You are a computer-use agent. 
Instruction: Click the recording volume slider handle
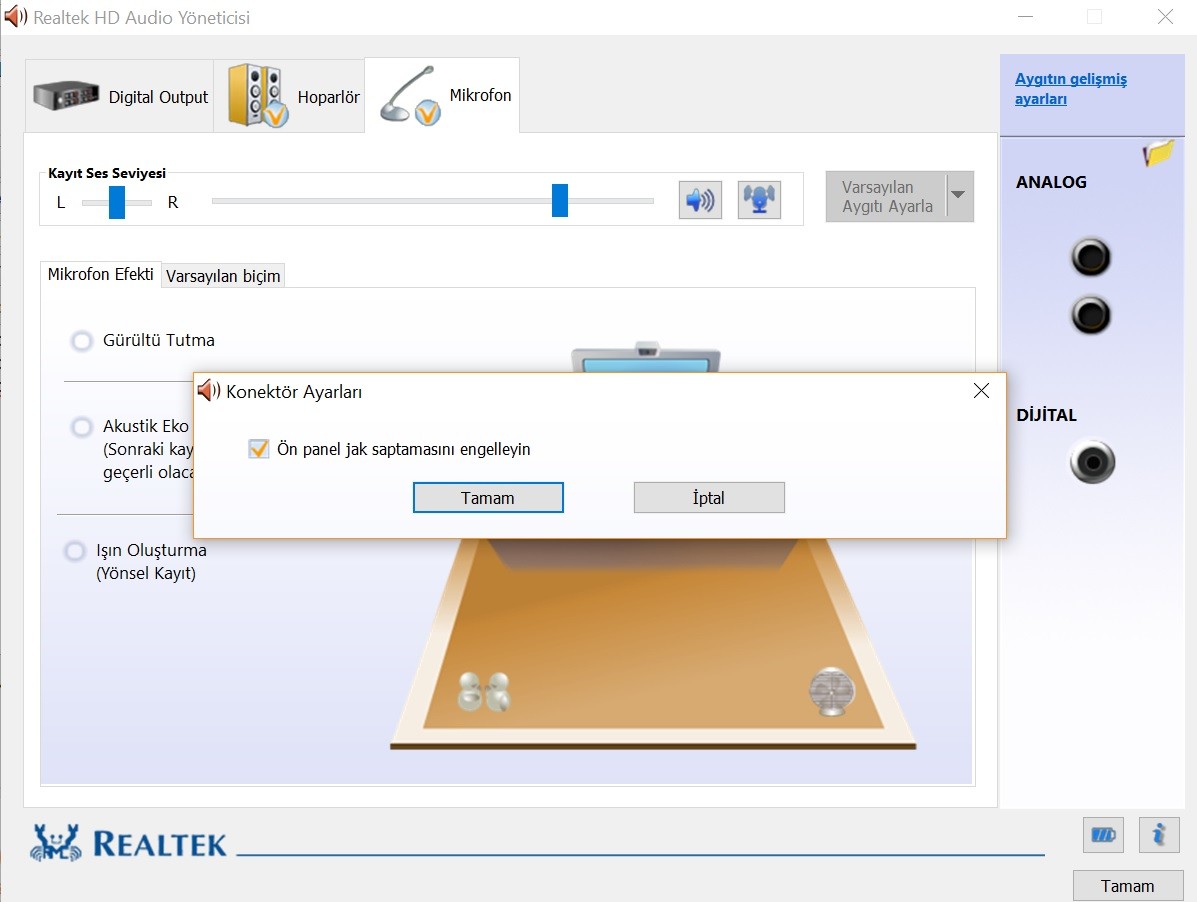[560, 201]
